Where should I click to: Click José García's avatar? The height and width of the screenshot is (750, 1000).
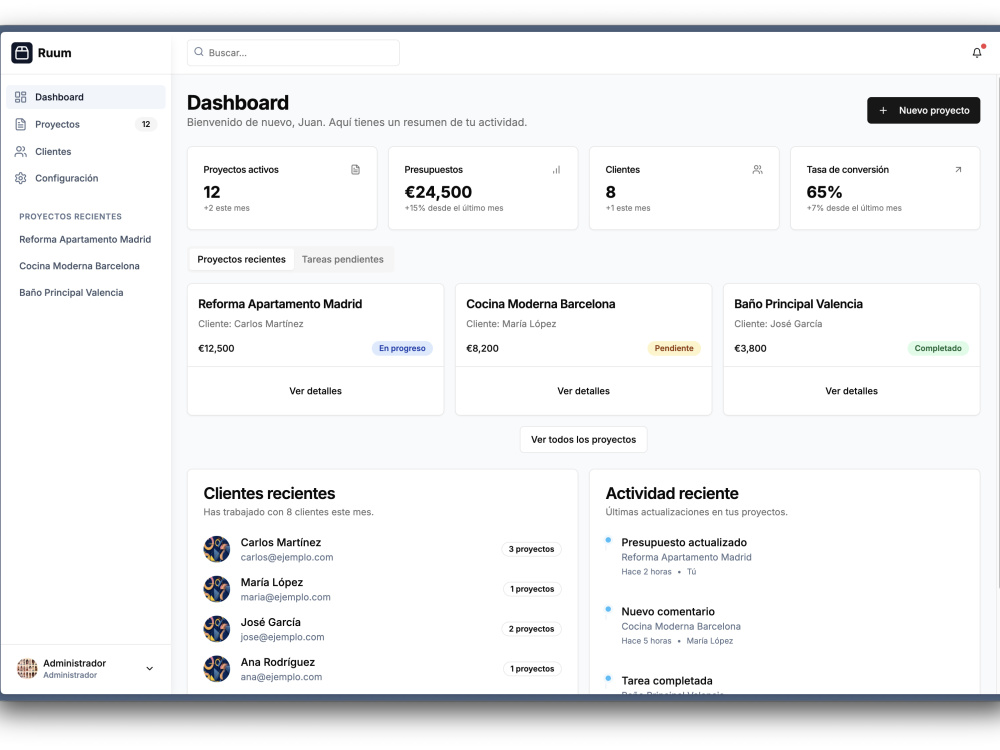click(x=217, y=629)
